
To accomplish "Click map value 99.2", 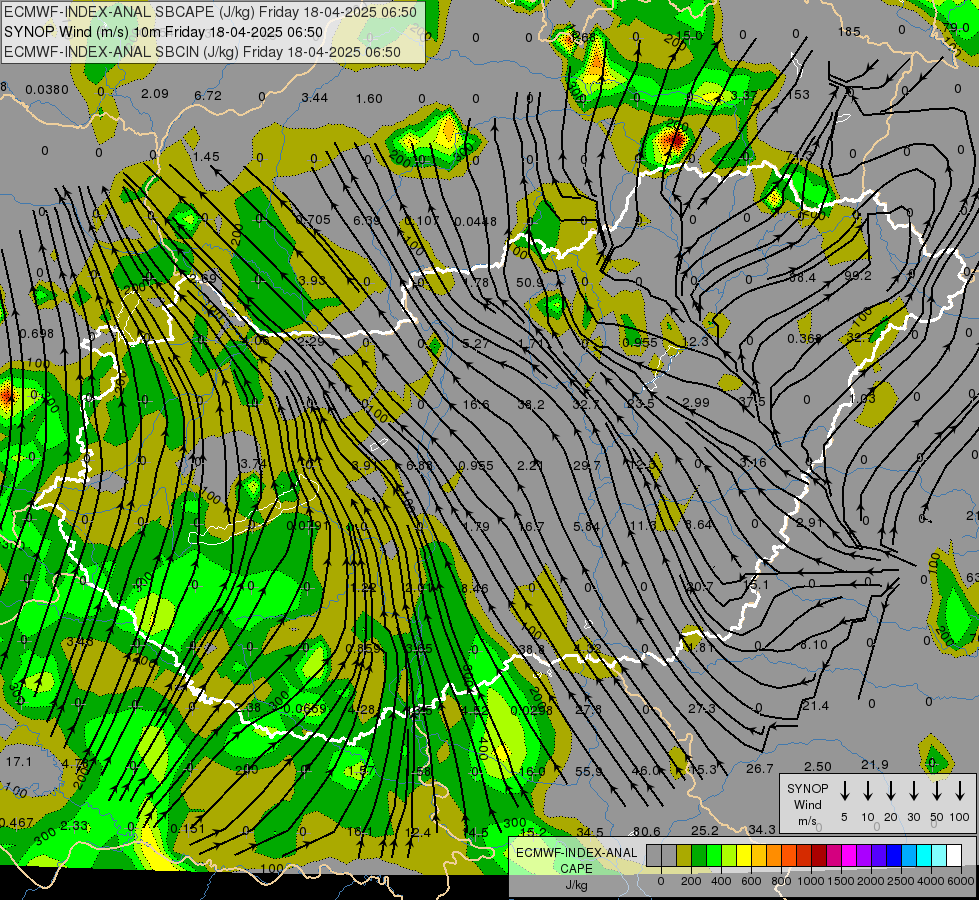I will [858, 275].
